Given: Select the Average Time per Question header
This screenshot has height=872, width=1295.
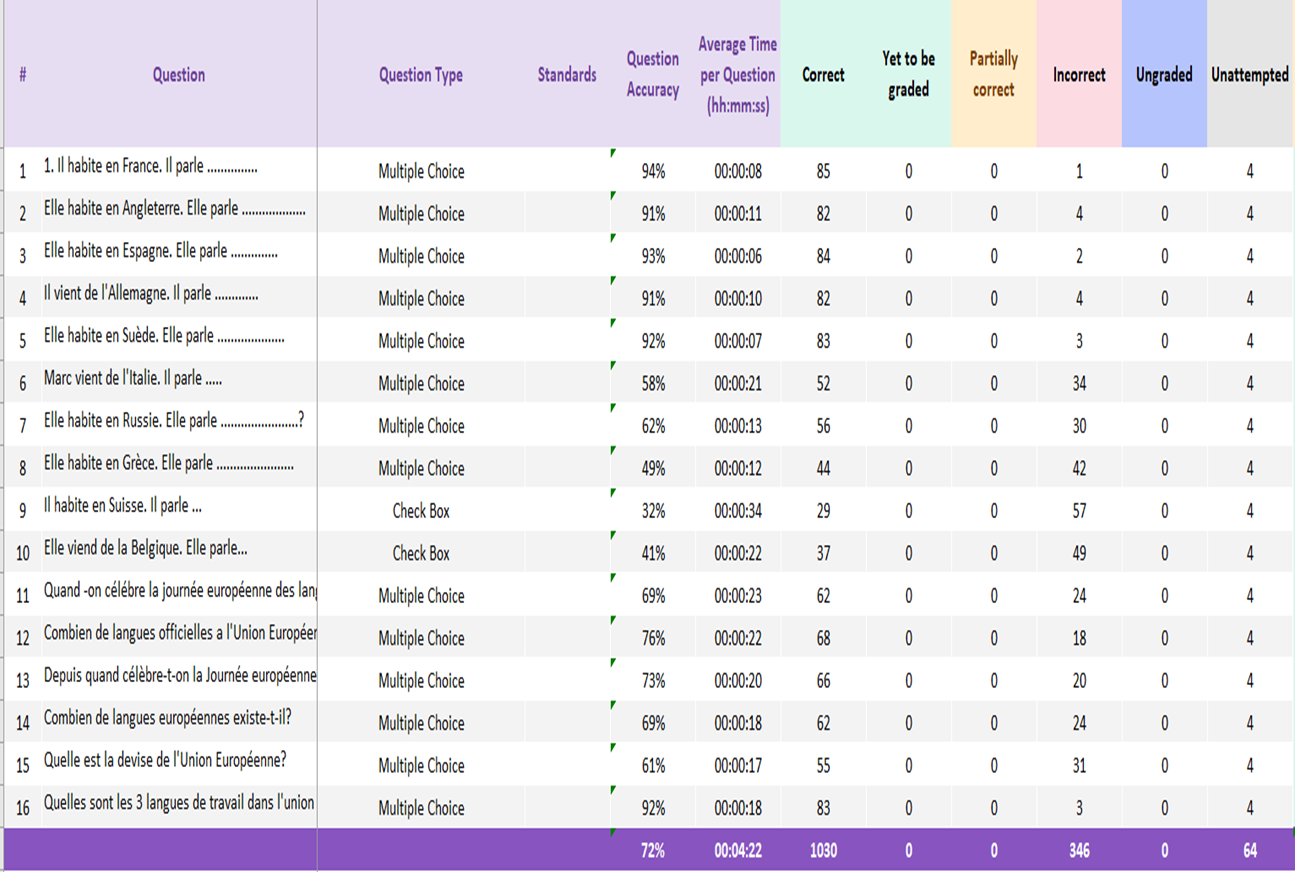Looking at the screenshot, I should [x=736, y=75].
